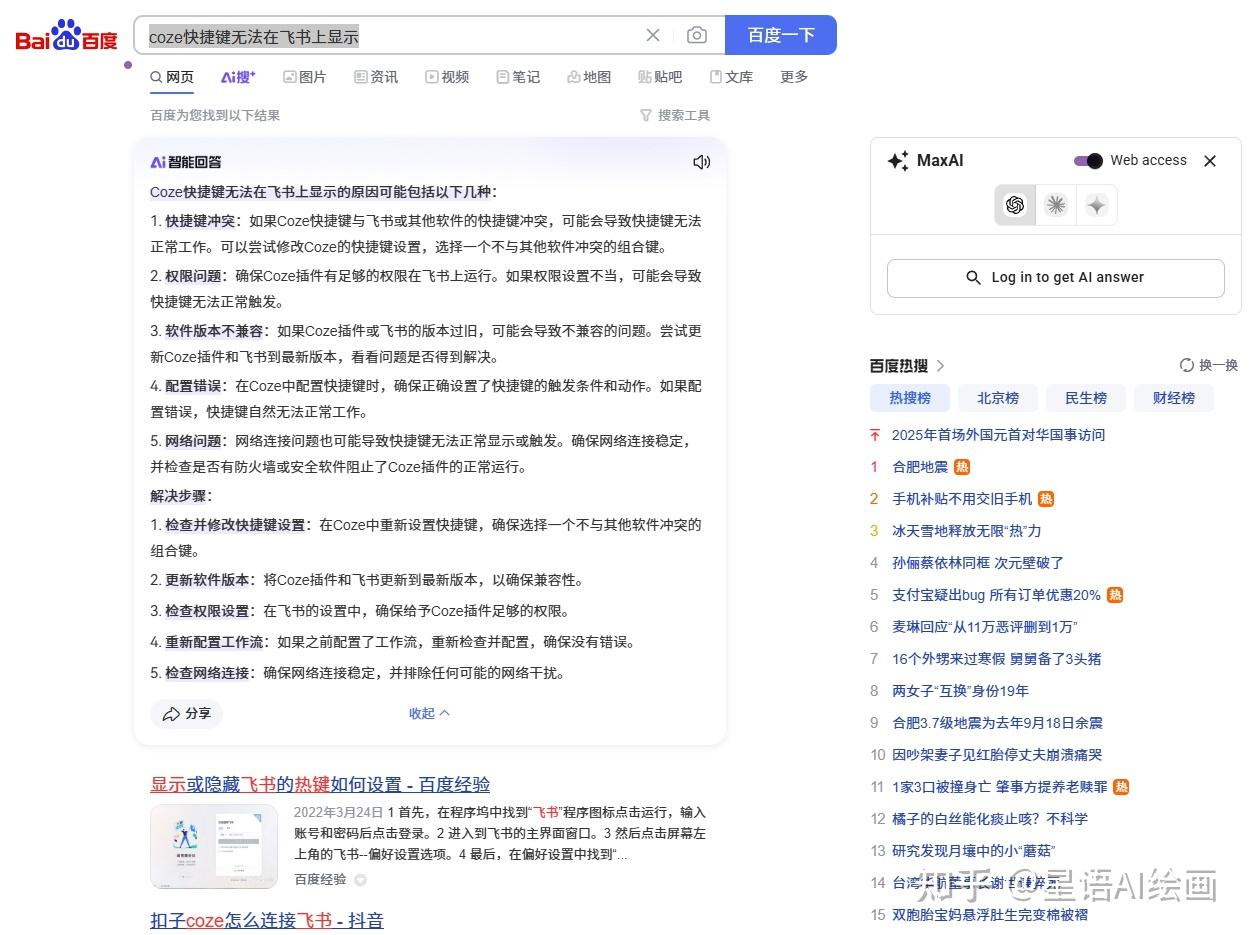Open hot topic 16个外甥来过寒假

coord(997,659)
